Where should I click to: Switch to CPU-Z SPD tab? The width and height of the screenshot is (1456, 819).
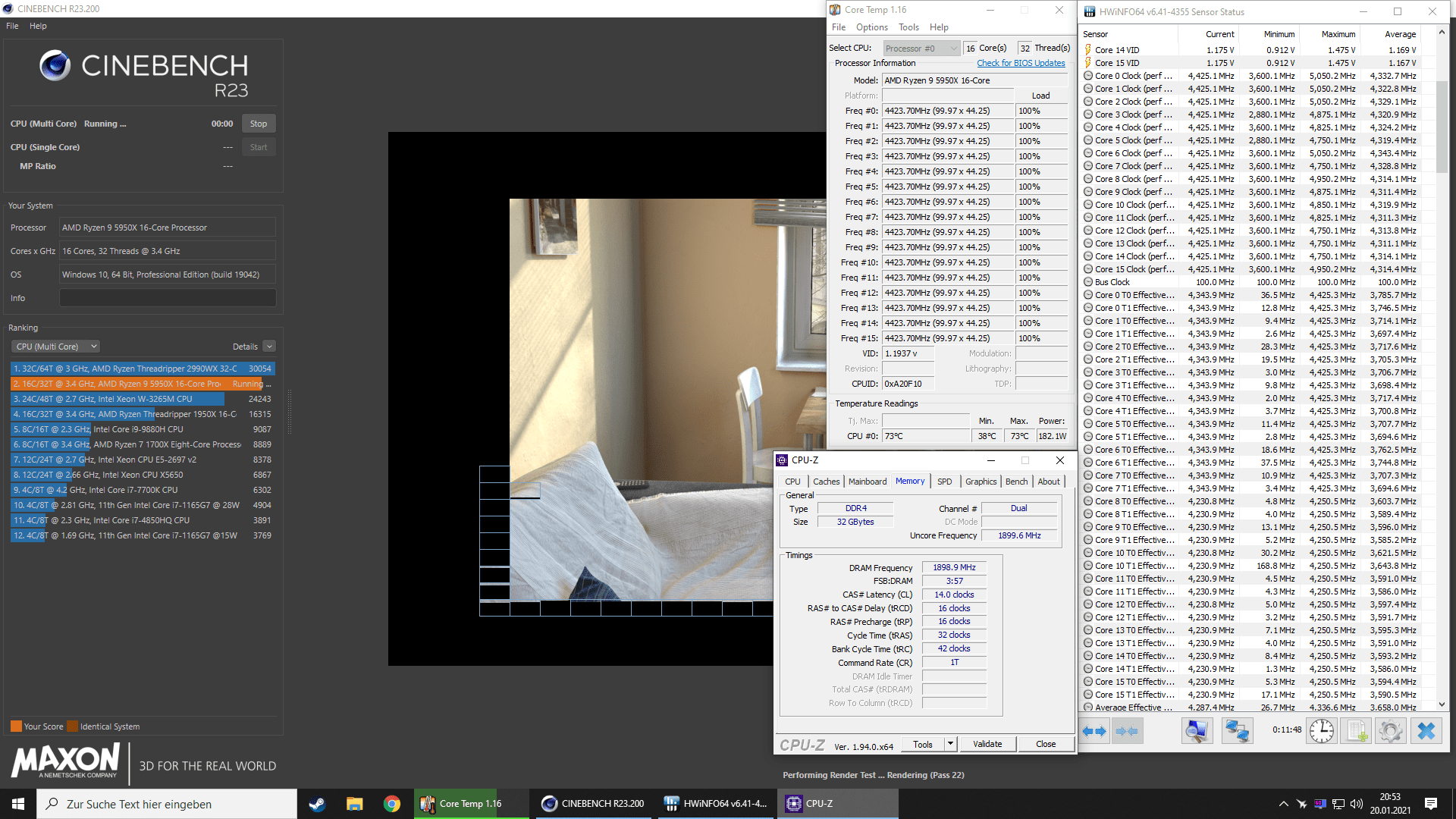point(944,482)
